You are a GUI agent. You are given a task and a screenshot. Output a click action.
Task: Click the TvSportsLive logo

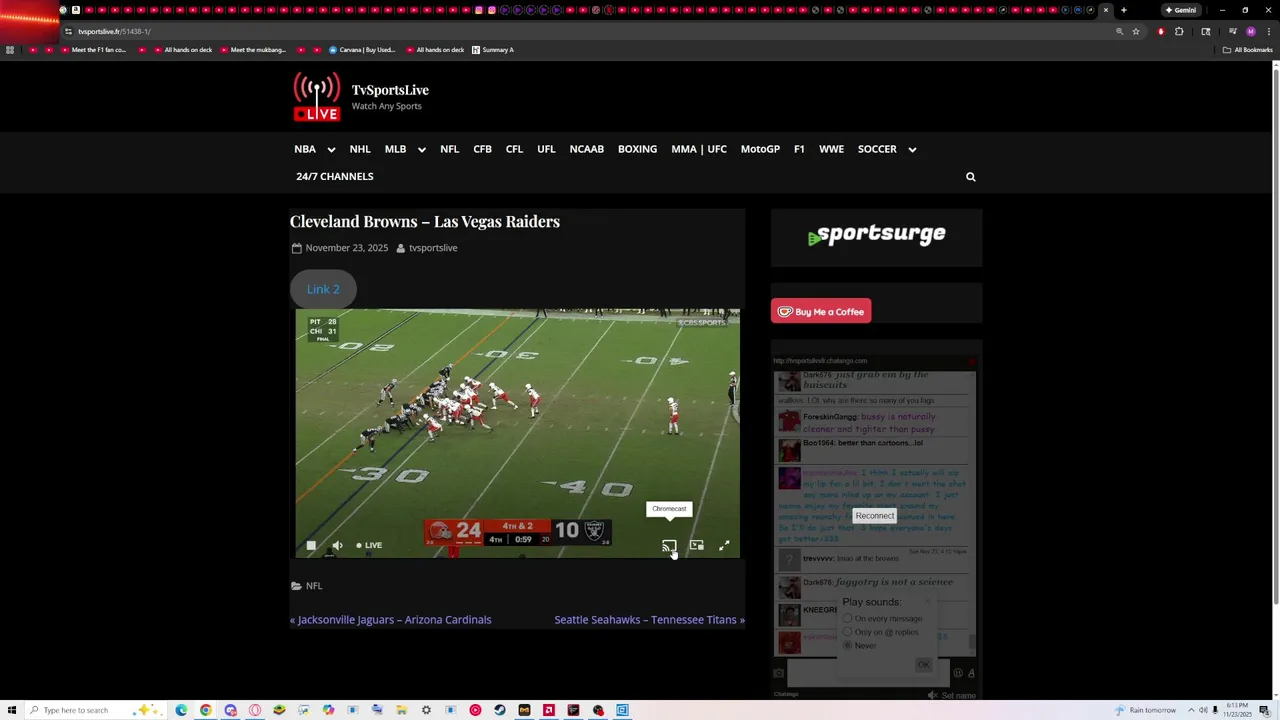click(316, 98)
